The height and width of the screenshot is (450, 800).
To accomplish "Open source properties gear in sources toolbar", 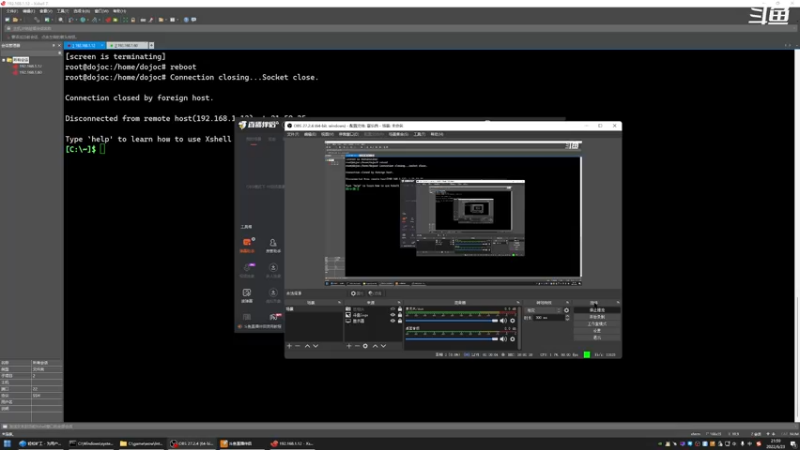I will tap(365, 346).
